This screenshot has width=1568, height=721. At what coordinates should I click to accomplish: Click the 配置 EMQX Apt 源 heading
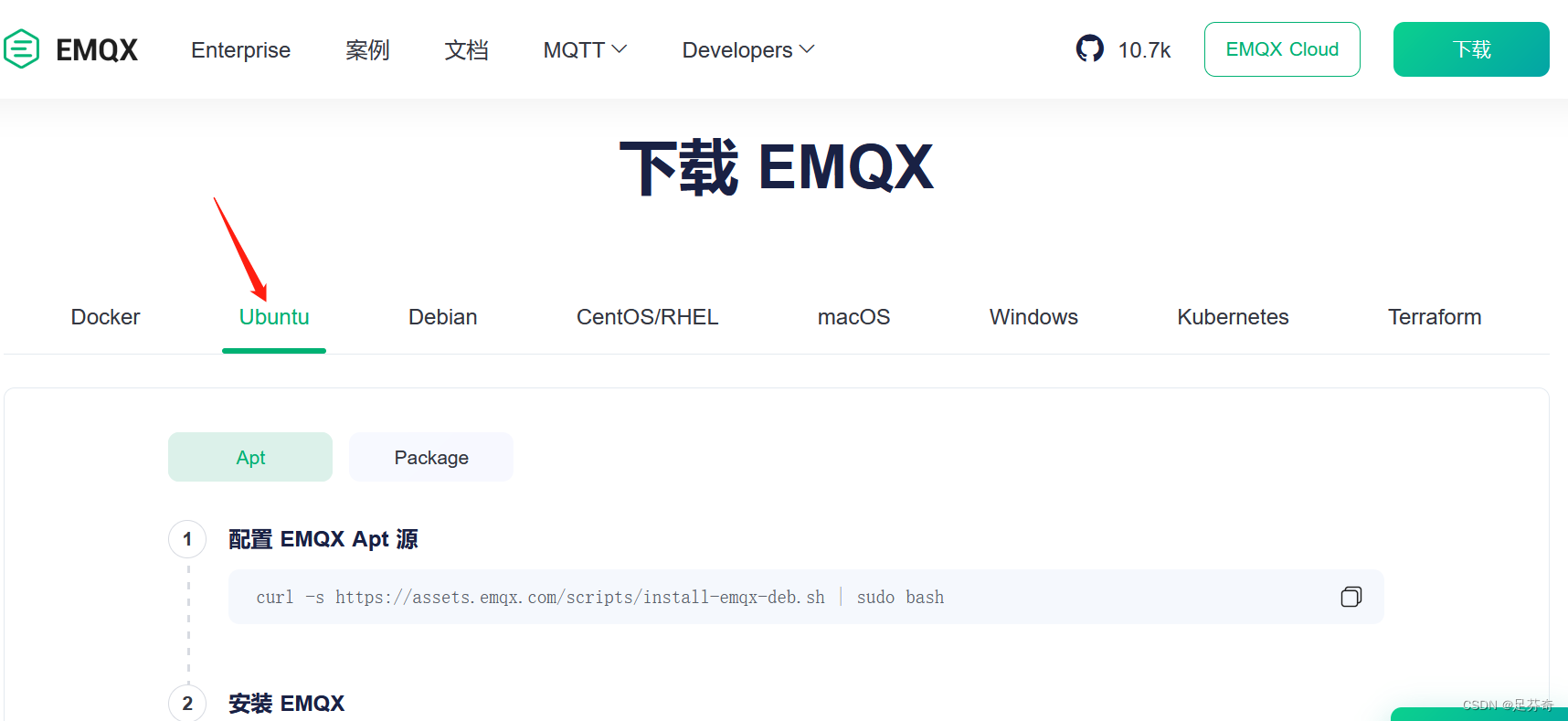tap(323, 539)
